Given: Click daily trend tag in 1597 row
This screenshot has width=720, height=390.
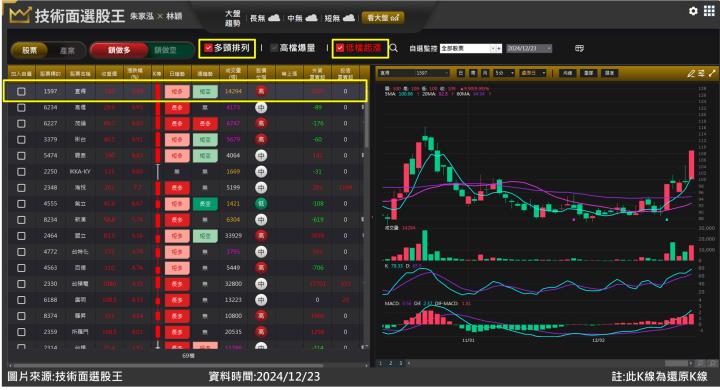Looking at the screenshot, I should click(x=177, y=91).
